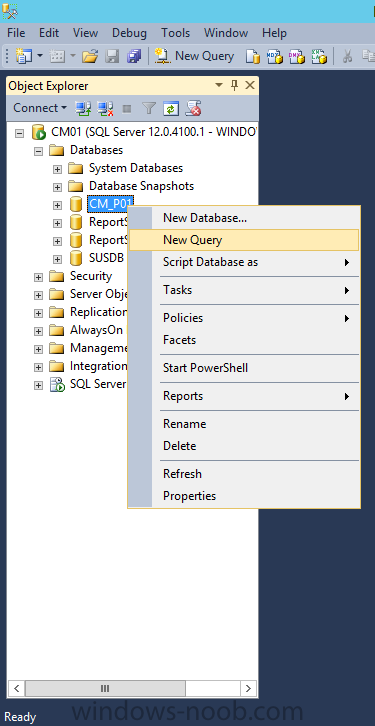375x726 pixels.
Task: Click the Stop square icon in Object Explorer
Action: (126, 109)
